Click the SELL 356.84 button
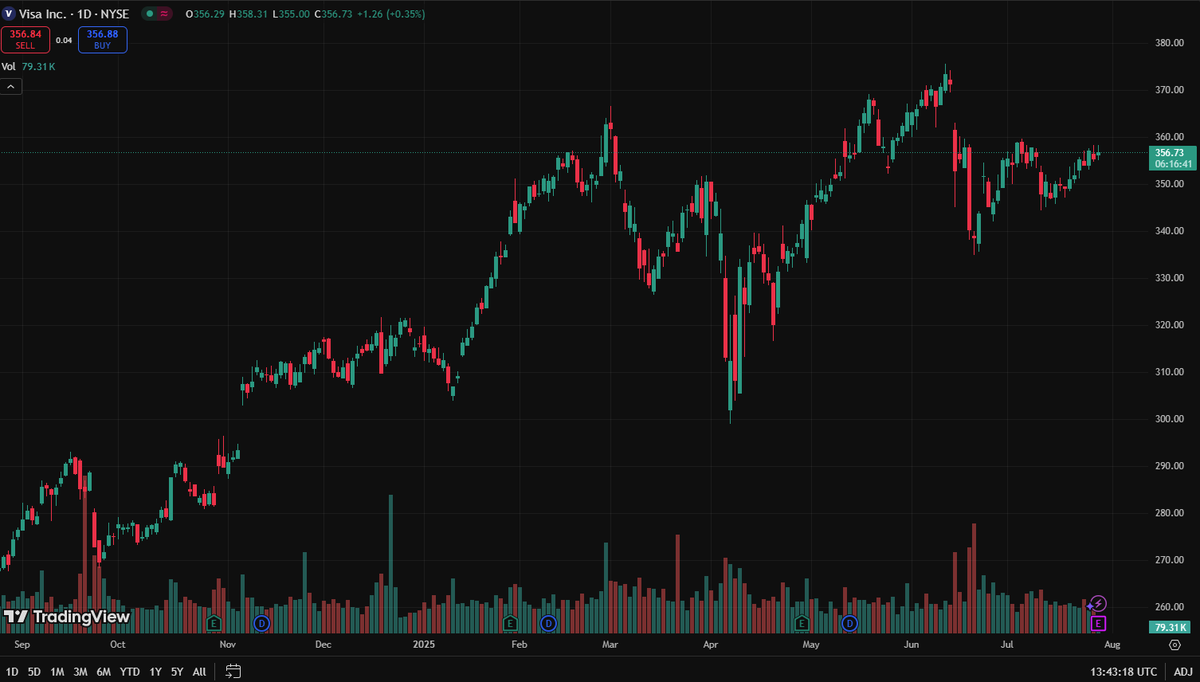Screen dimensions: 1200x682 (x=24, y=39)
